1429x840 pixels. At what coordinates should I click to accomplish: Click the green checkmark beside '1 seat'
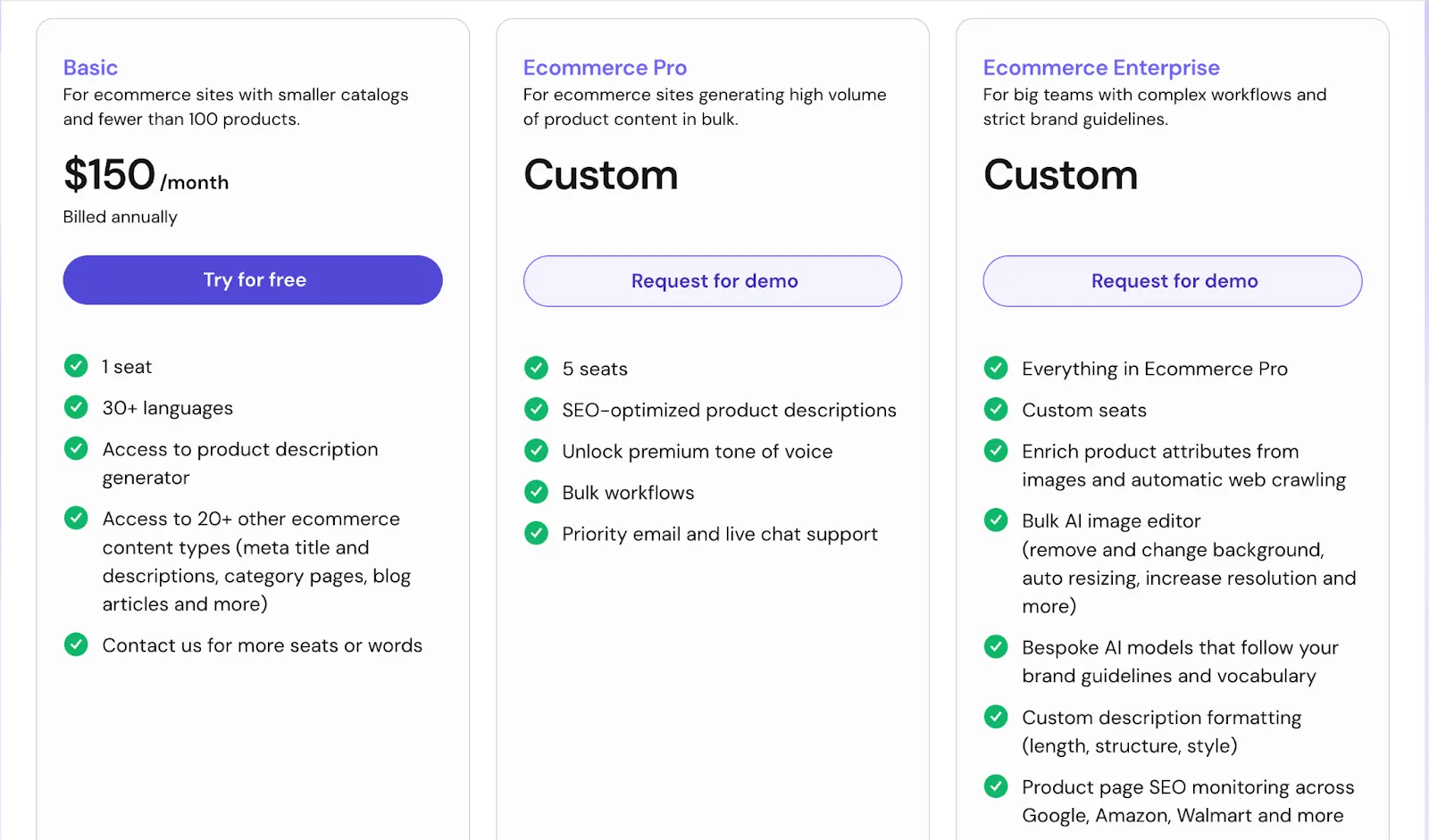[76, 366]
